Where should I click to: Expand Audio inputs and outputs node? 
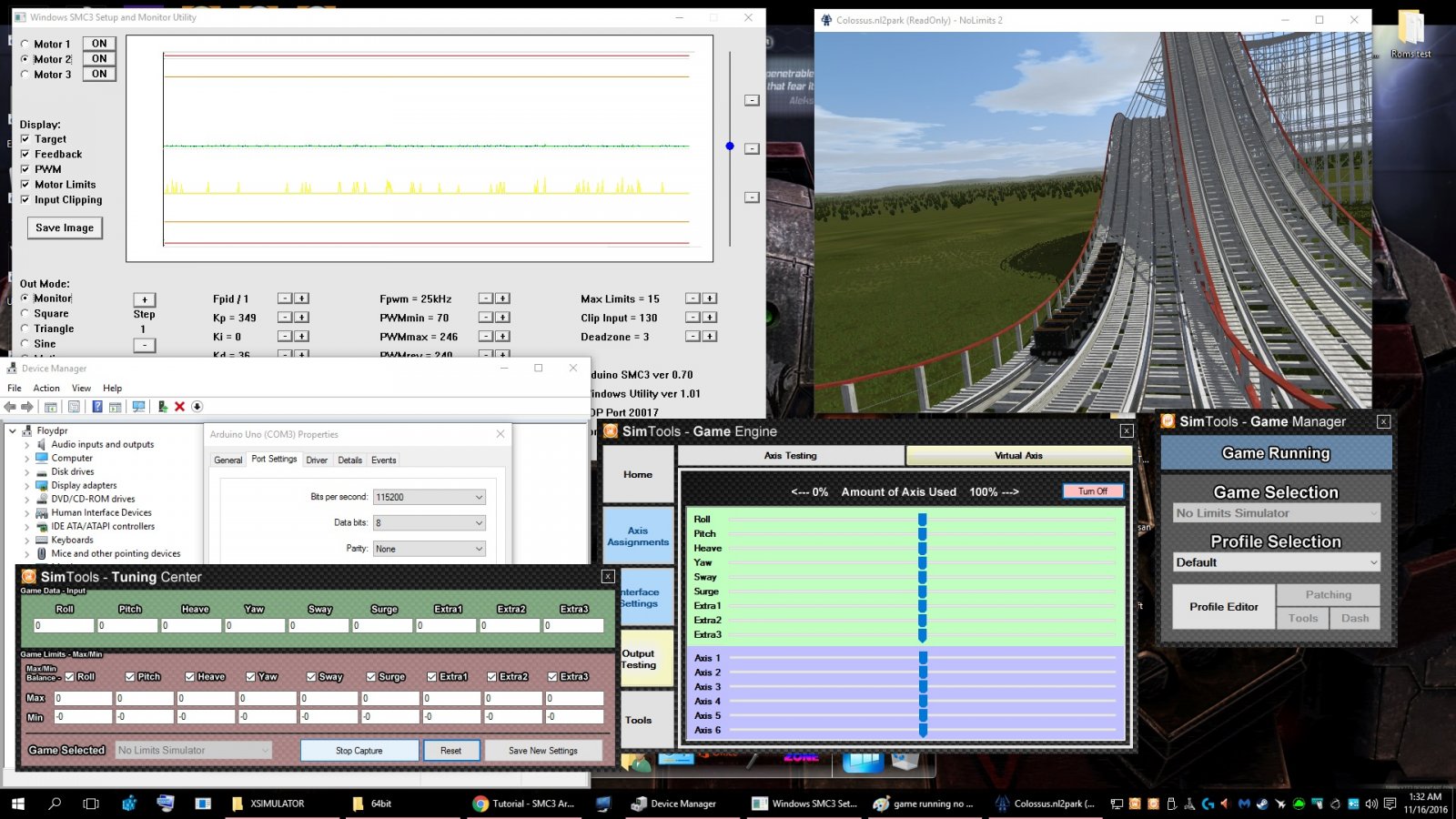[26, 444]
